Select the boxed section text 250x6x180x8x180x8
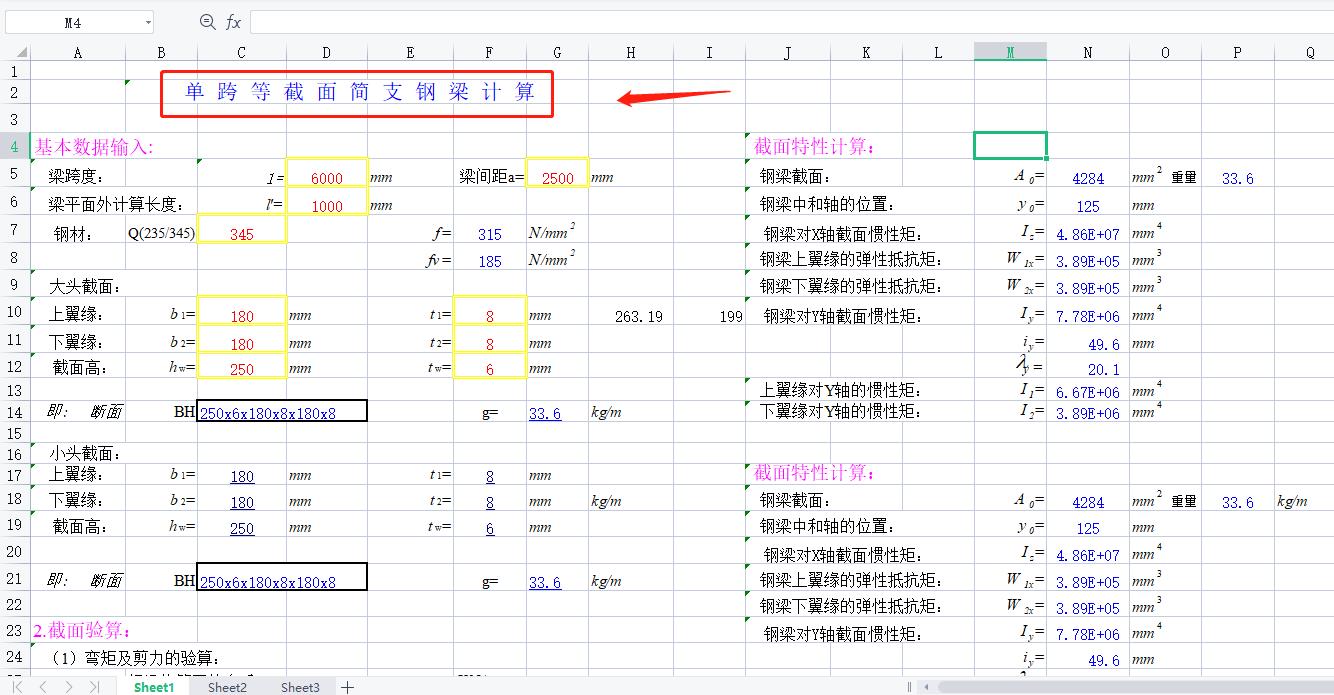 281,412
